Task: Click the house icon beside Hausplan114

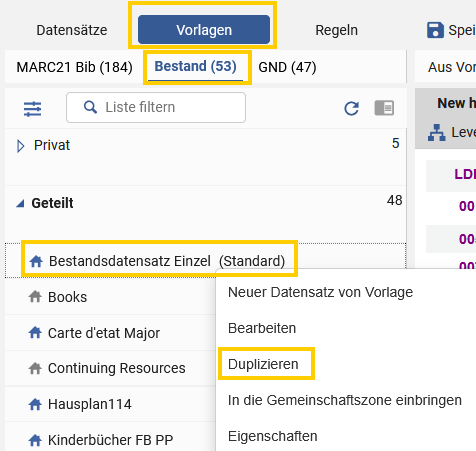Action: [35, 404]
